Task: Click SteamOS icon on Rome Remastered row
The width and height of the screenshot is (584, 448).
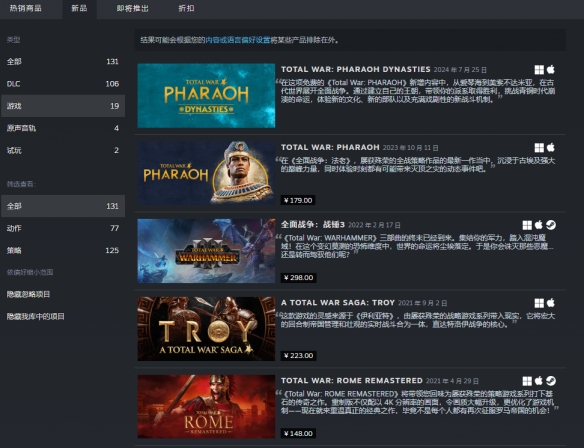Action: (551, 381)
